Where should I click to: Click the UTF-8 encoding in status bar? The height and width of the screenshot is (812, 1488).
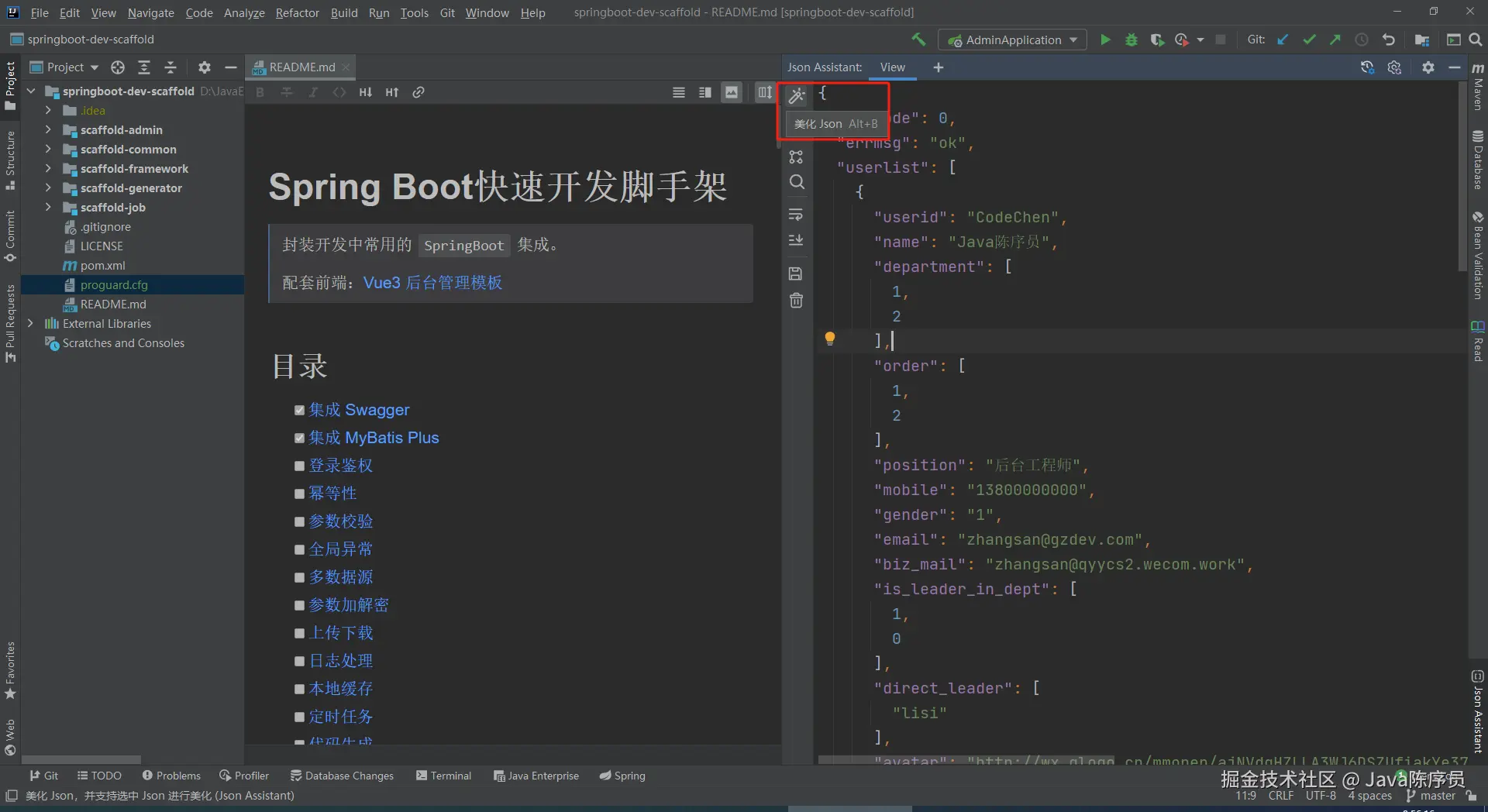[1321, 796]
